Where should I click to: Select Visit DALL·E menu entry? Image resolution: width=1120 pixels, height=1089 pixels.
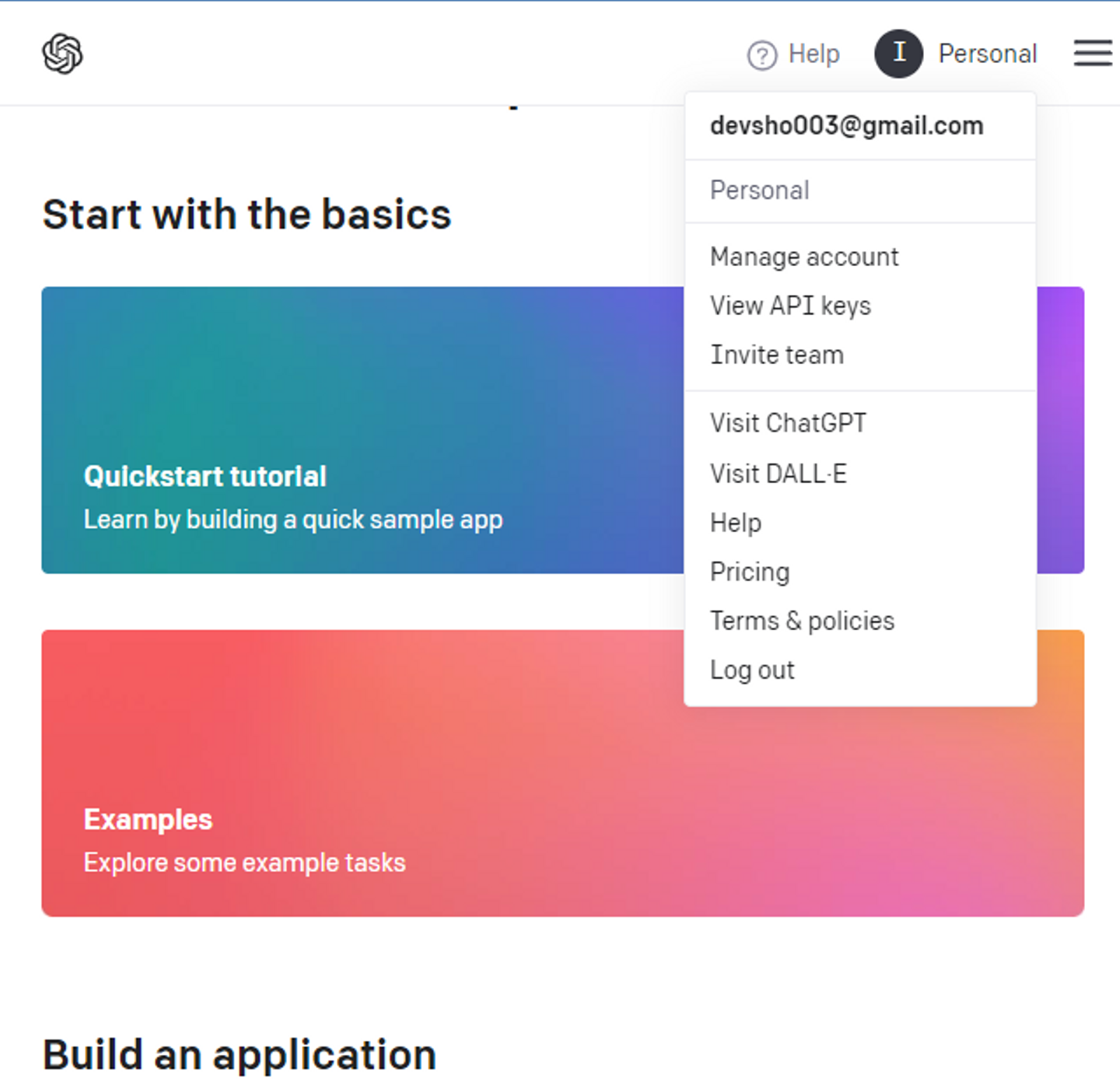click(778, 474)
